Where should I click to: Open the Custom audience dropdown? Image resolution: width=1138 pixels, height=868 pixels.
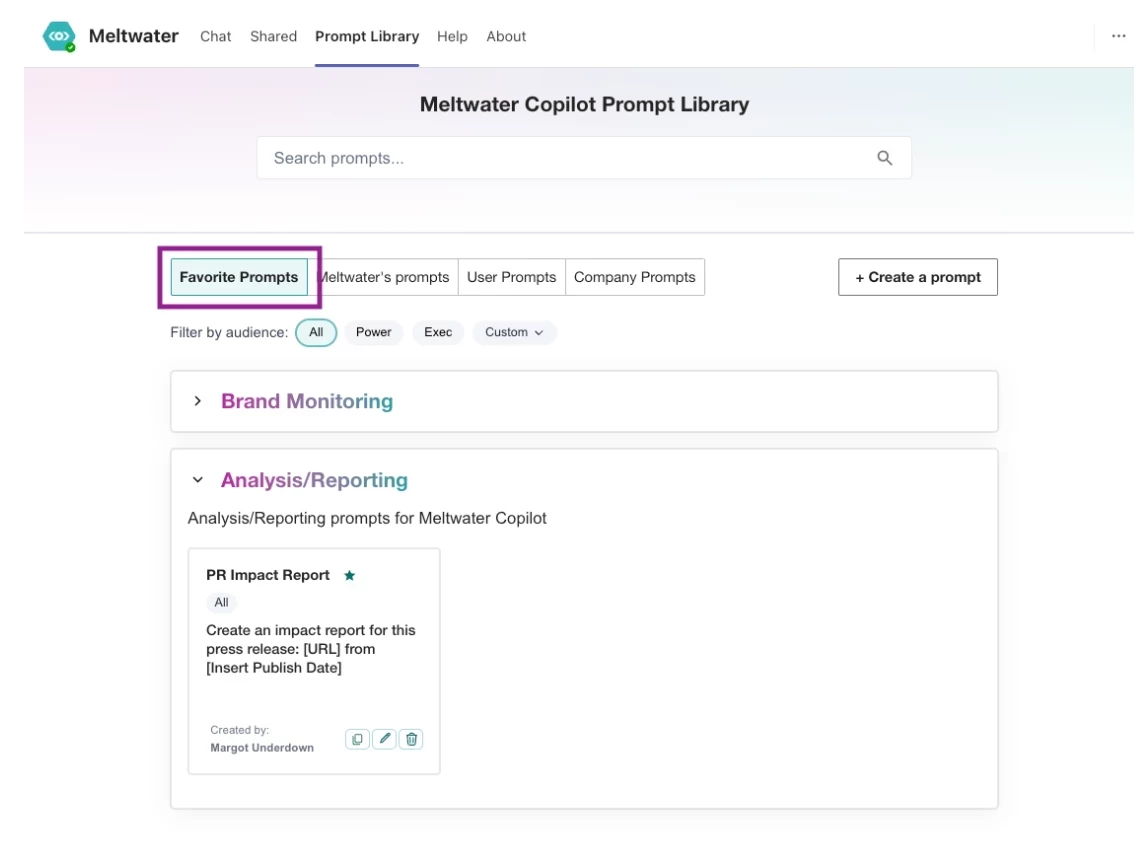click(515, 332)
